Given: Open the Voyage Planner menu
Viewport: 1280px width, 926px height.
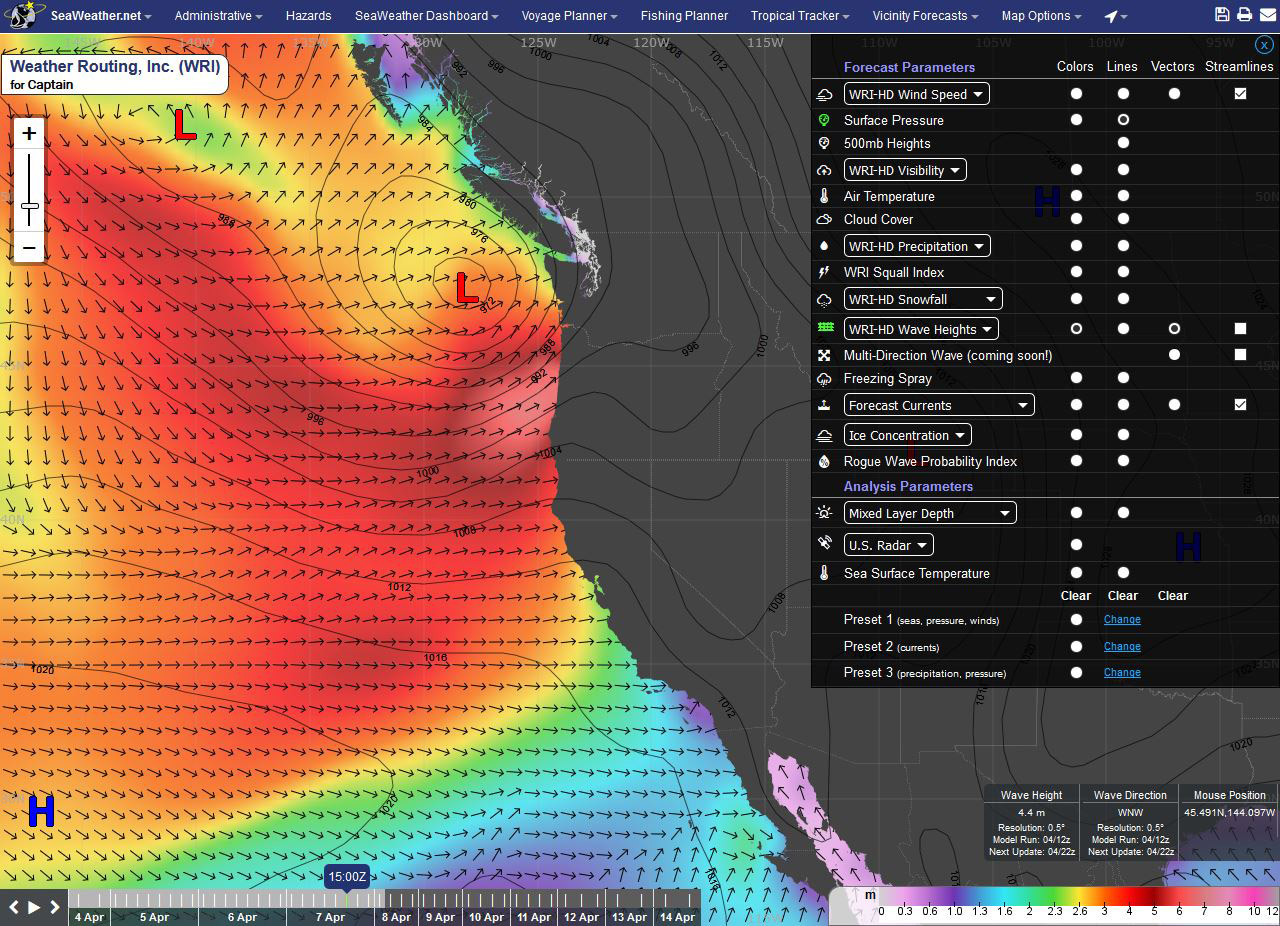Looking at the screenshot, I should (569, 16).
